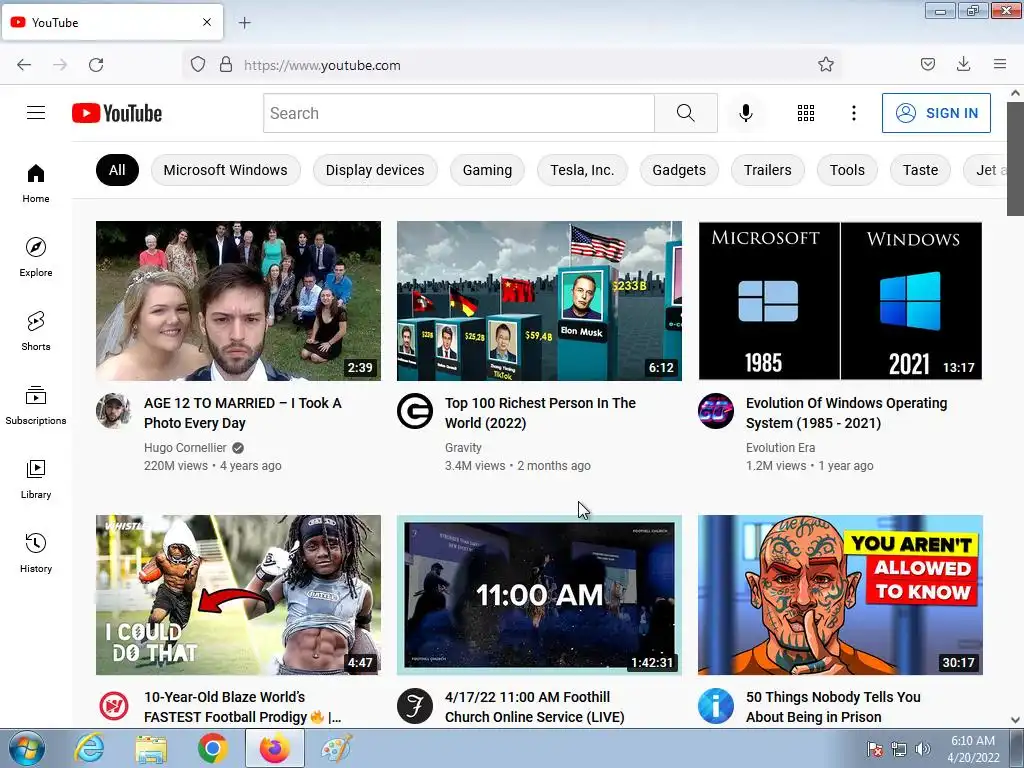Open Hugo Cornellier channel avatar
The image size is (1024, 768).
114,411
